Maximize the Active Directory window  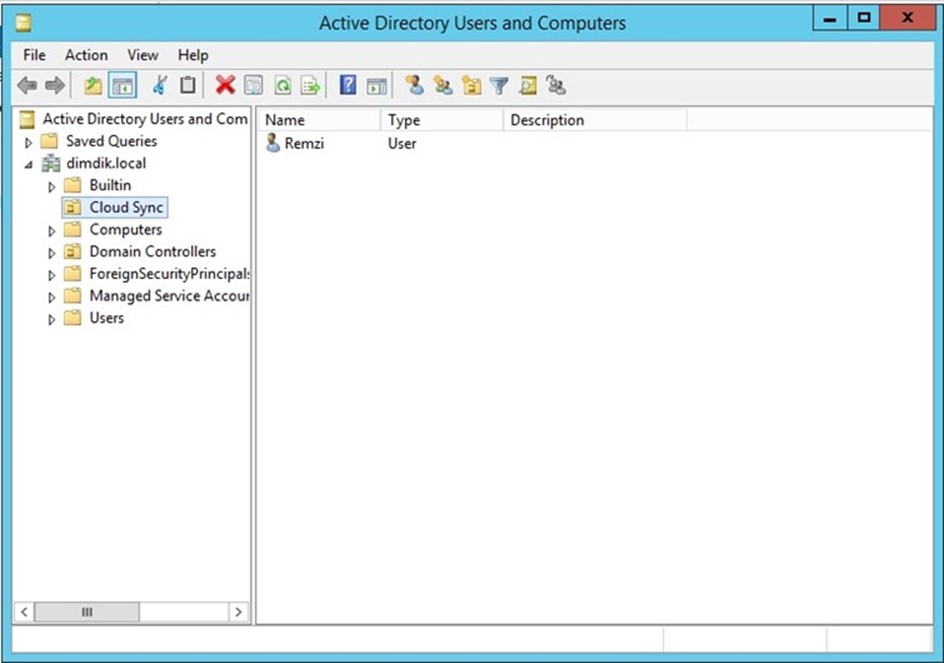(864, 18)
